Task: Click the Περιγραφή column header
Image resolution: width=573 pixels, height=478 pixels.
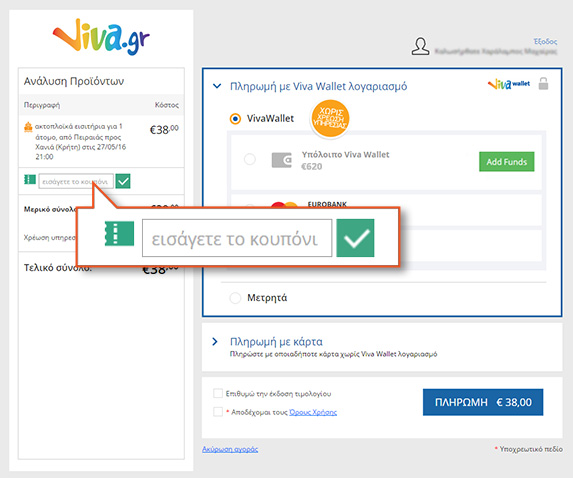Action: [42, 105]
